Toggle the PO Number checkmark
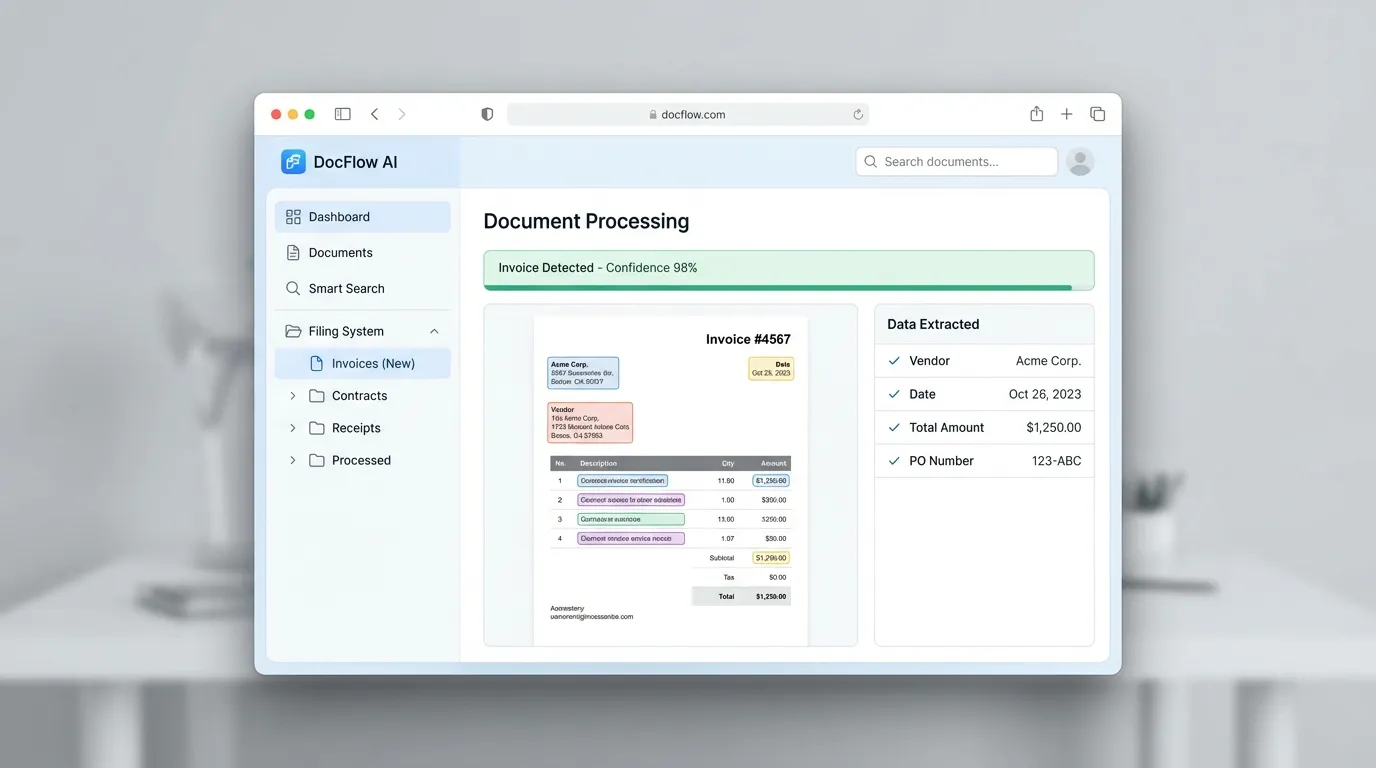Screen dimensions: 1376x768 894,461
